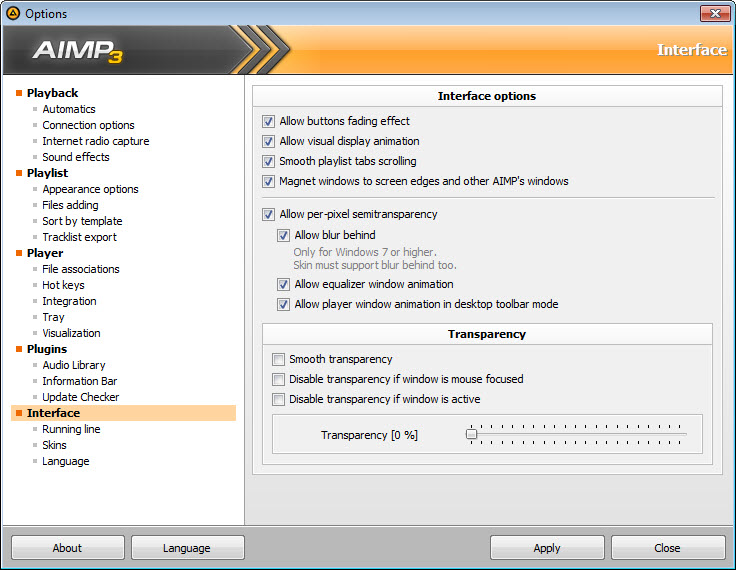Screen dimensions: 736x570
Task: Apply the interface settings
Action: tap(547, 547)
